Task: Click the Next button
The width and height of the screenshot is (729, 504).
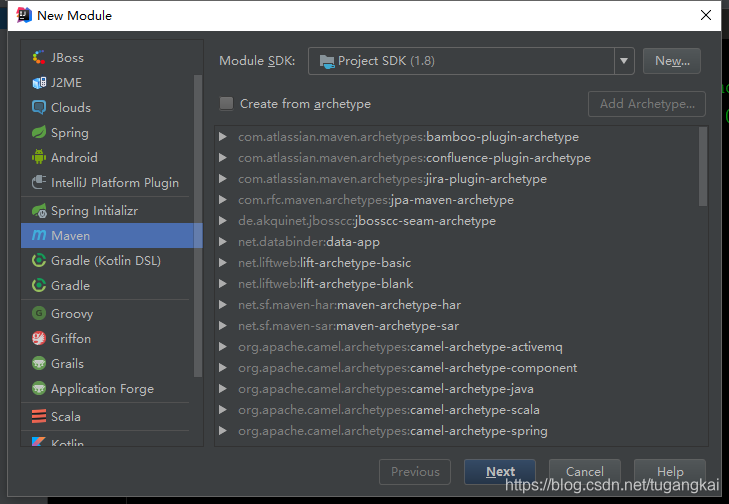Action: coord(500,471)
